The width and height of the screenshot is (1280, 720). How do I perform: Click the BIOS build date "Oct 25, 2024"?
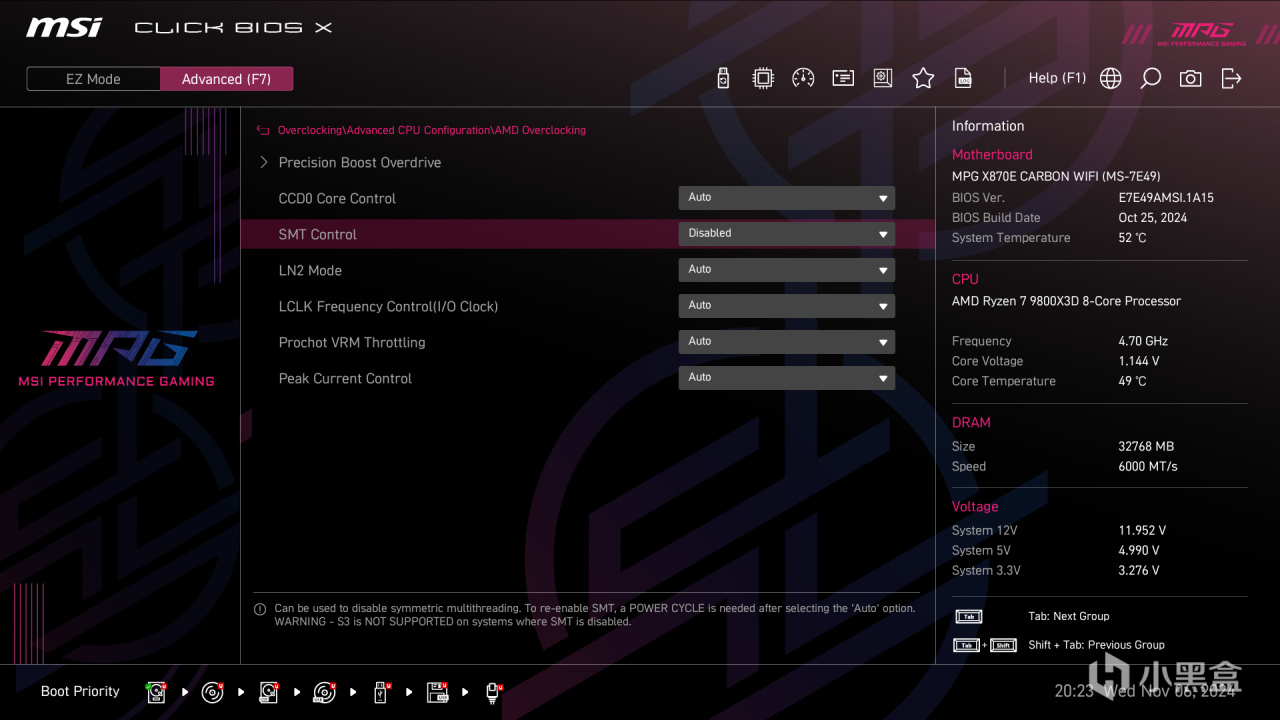click(x=1155, y=218)
